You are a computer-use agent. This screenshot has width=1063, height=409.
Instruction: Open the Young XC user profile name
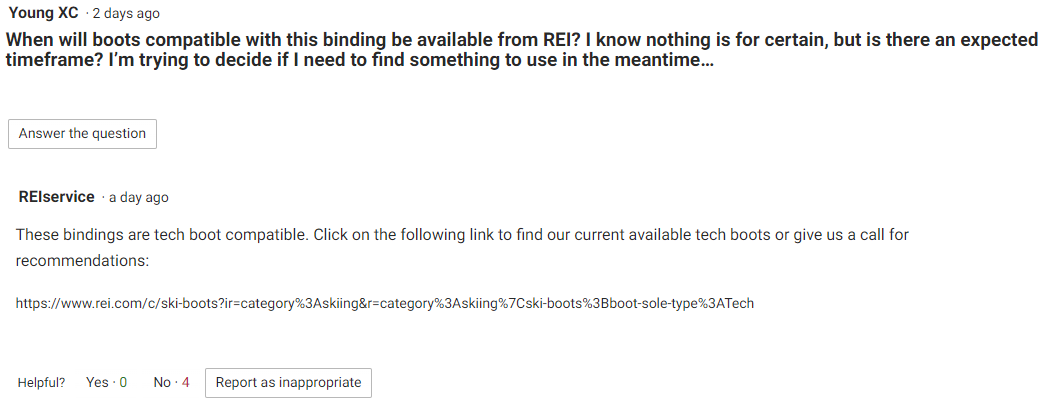(43, 13)
